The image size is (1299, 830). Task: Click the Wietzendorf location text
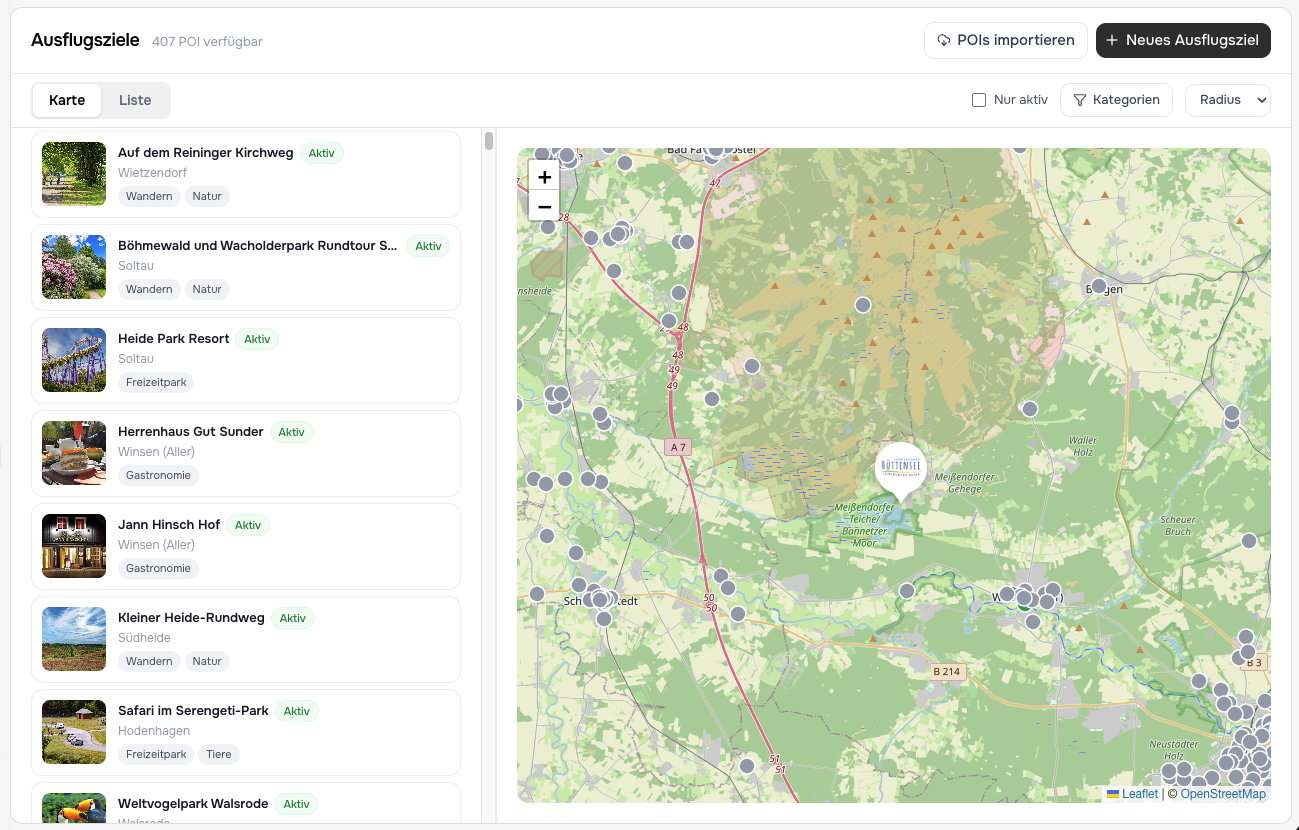pyautogui.click(x=152, y=173)
